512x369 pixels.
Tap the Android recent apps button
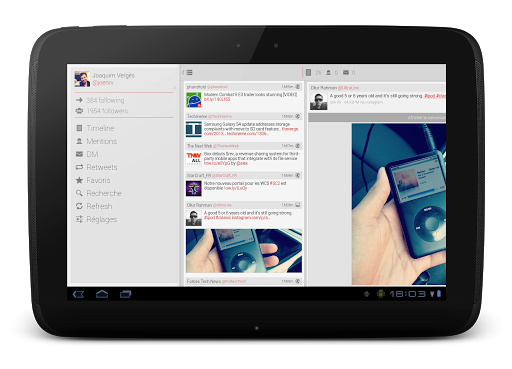tap(126, 294)
